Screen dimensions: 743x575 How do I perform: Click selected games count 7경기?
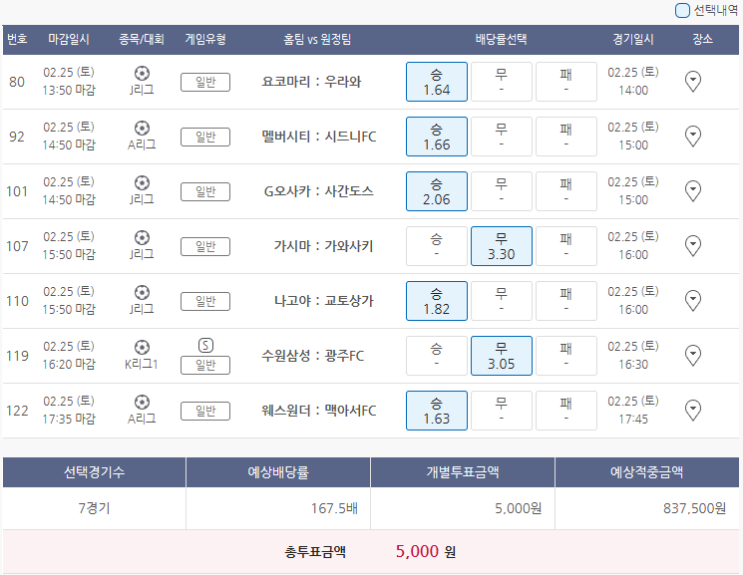[94, 509]
